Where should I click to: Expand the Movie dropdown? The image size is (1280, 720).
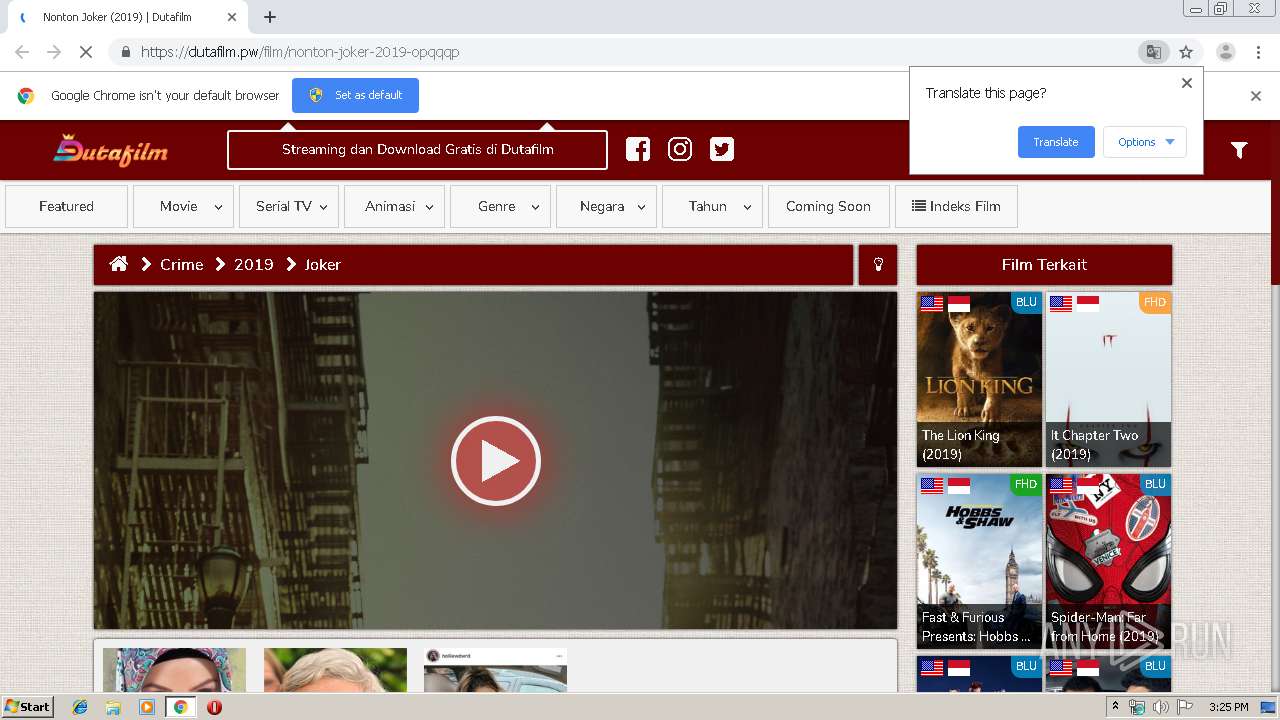pos(183,206)
